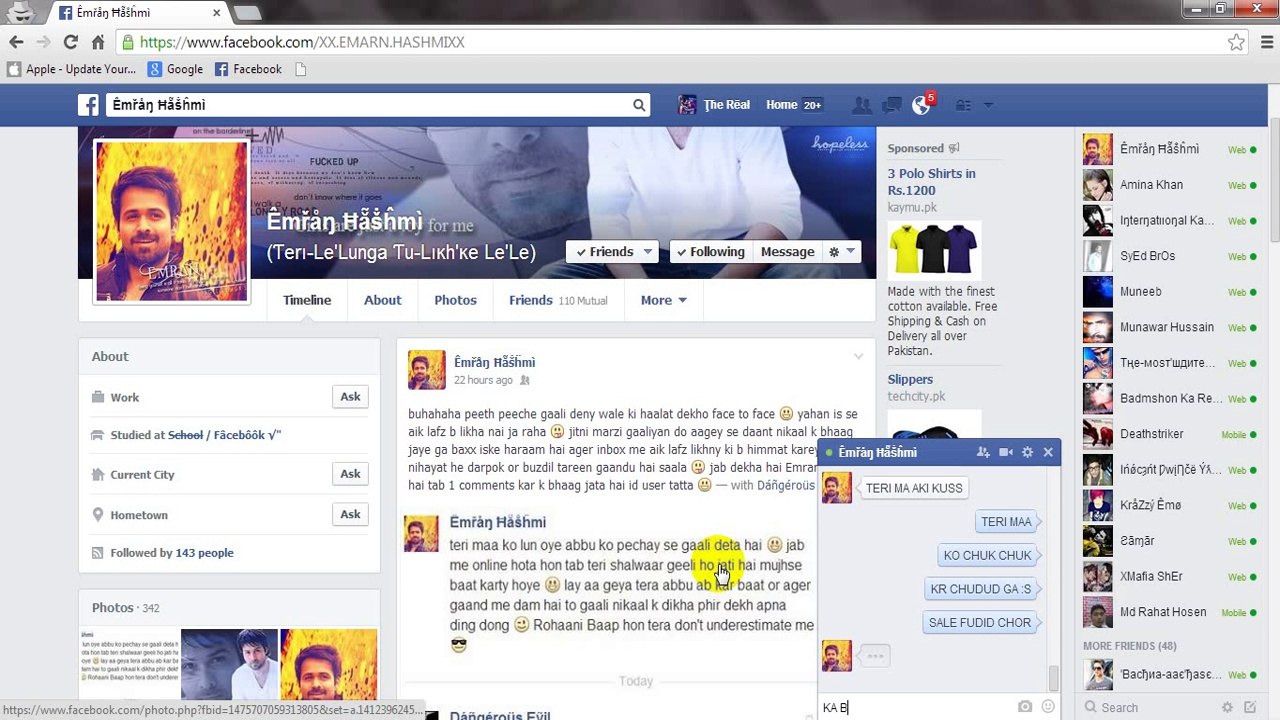The width and height of the screenshot is (1280, 720).
Task: Open the Timeline tab
Action: coord(307,300)
